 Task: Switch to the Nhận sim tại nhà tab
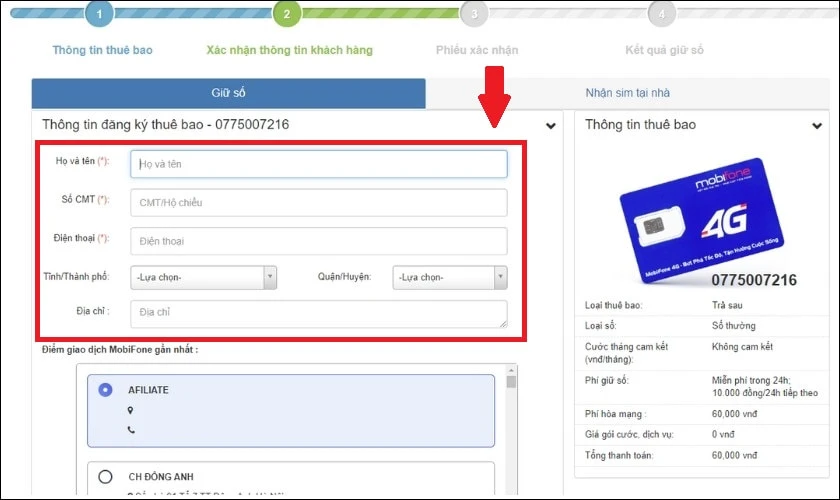point(627,93)
